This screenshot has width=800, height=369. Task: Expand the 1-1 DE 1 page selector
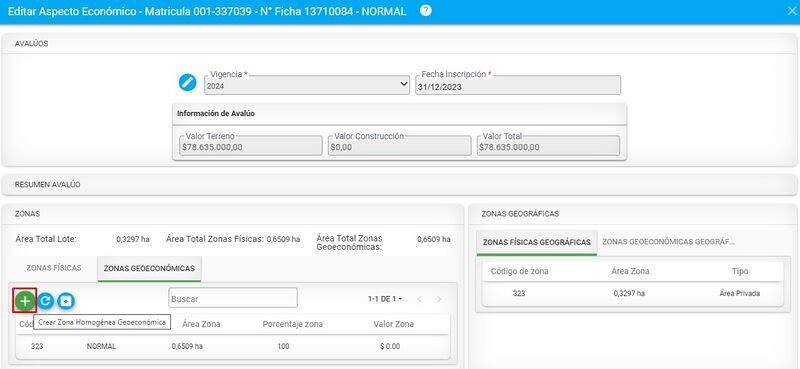coord(385,299)
